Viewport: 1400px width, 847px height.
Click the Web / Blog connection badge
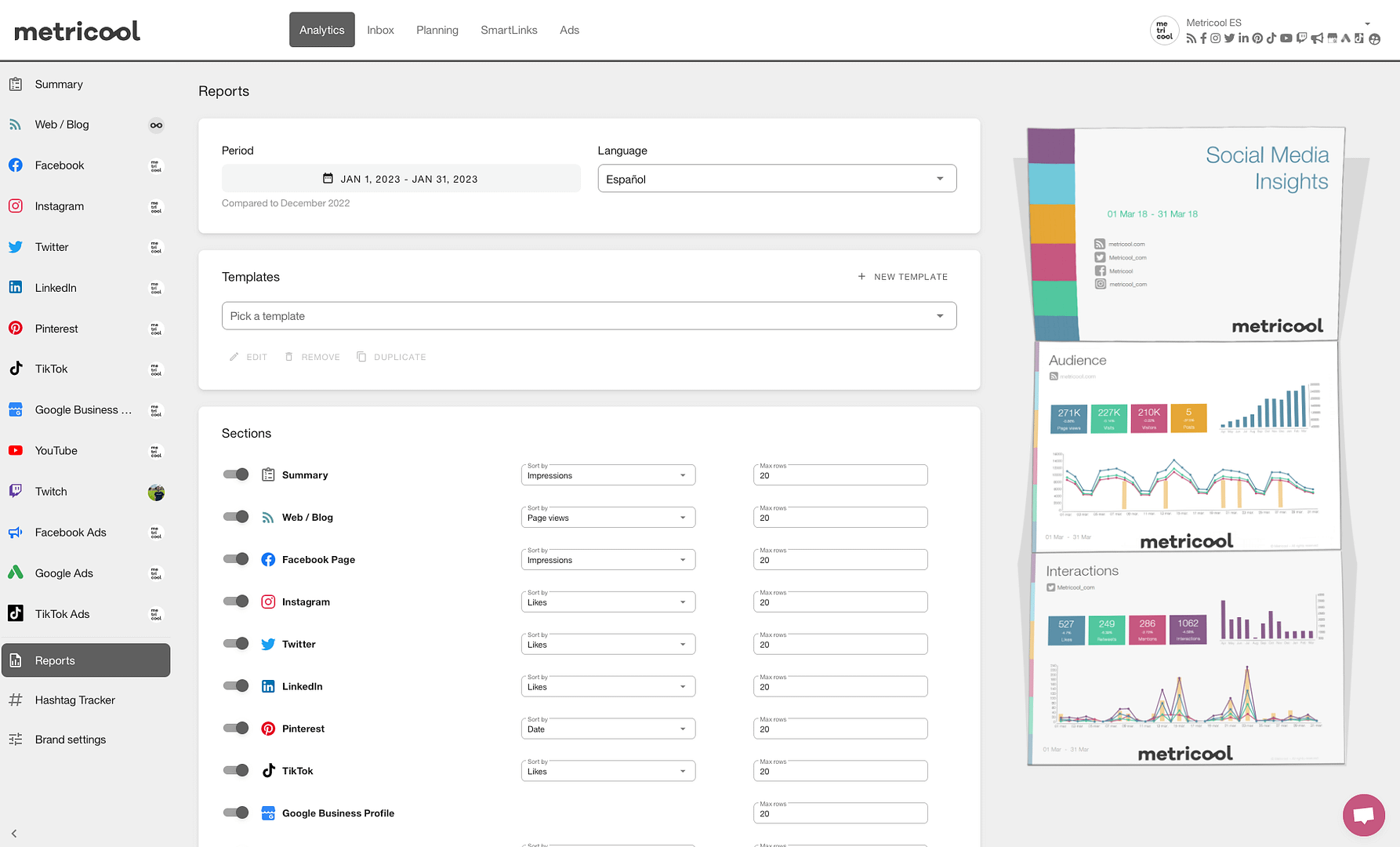pyautogui.click(x=156, y=125)
